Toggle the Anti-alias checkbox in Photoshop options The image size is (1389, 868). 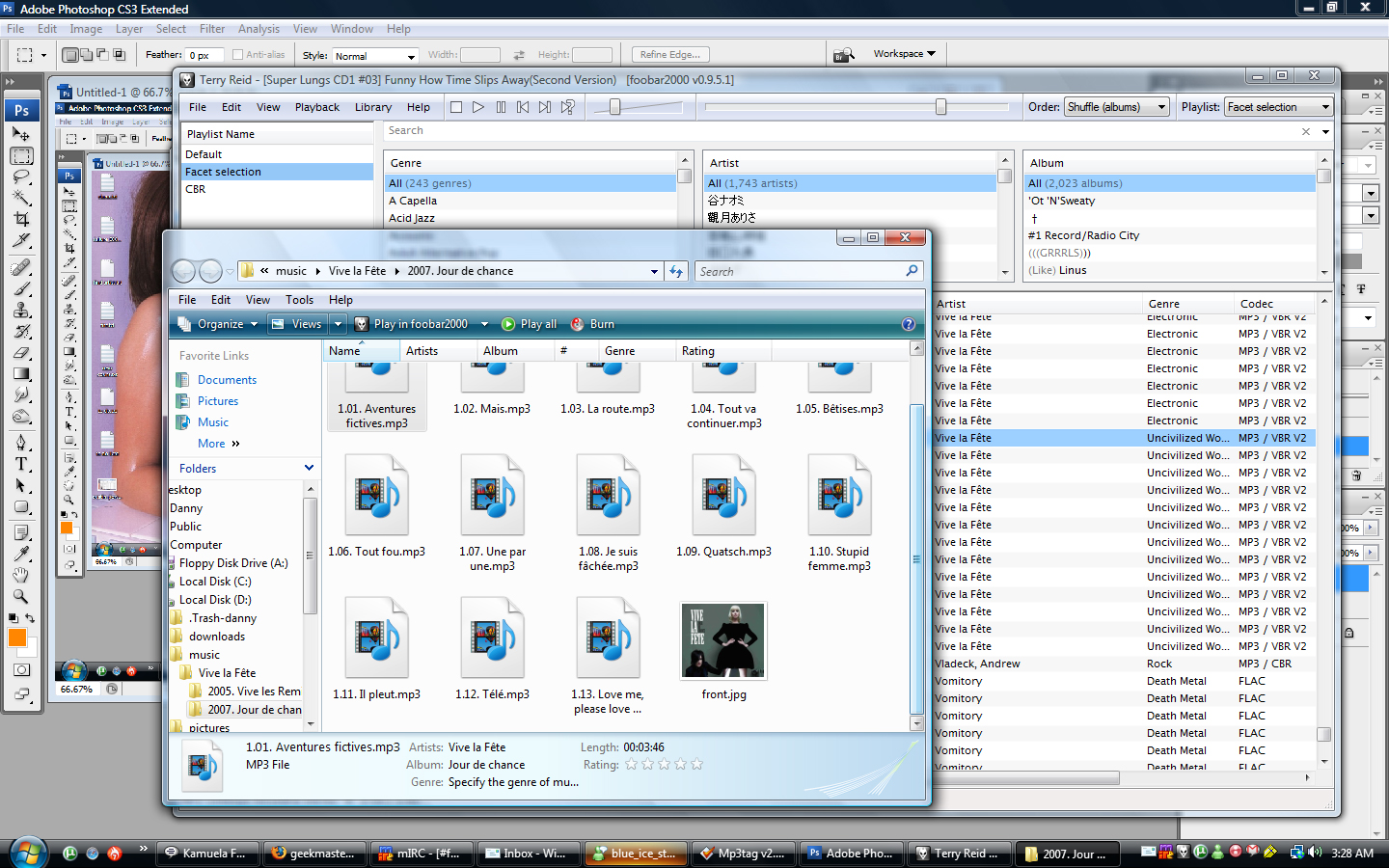238,55
